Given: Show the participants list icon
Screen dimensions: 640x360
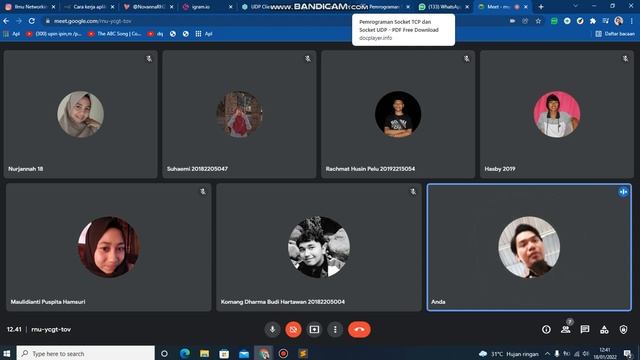Looking at the screenshot, I should click(x=565, y=329).
